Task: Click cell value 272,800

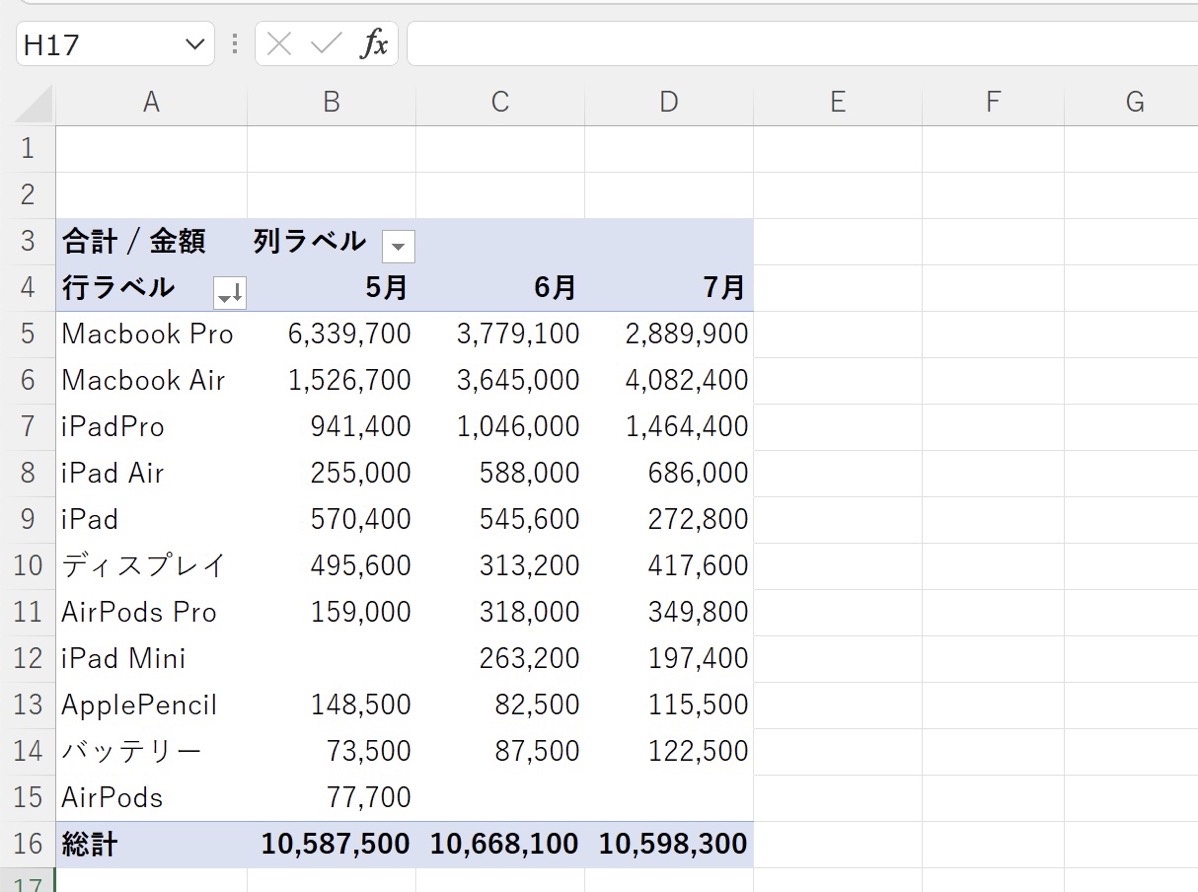Action: [x=669, y=520]
